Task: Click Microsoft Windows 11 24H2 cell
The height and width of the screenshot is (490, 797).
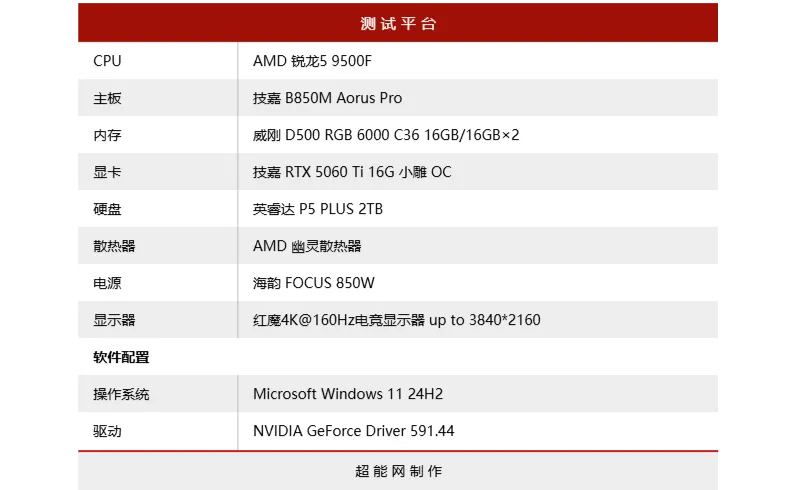Action: pyautogui.click(x=348, y=394)
